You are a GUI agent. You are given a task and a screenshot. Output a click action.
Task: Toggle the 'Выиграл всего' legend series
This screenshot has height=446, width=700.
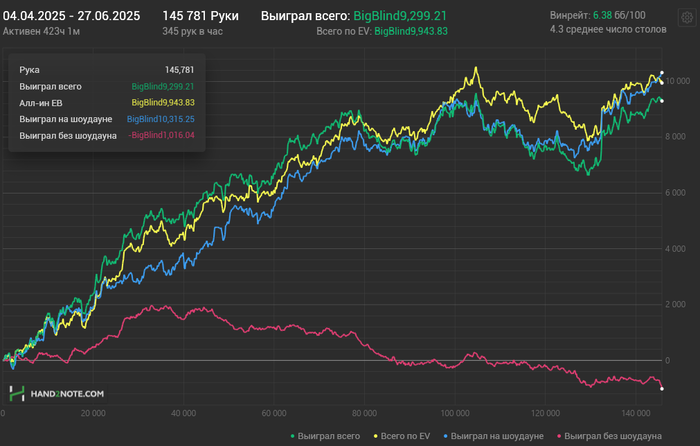(x=325, y=436)
